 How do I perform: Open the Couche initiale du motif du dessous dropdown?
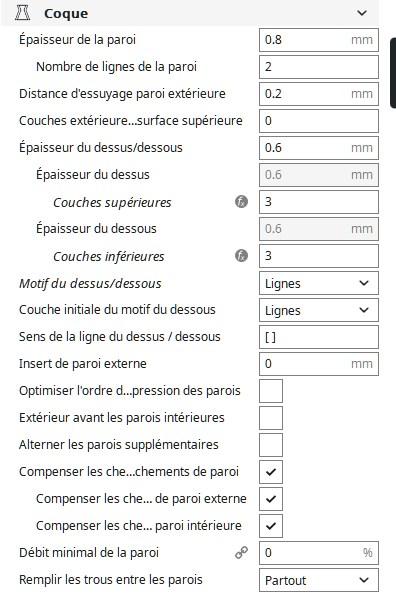[x=319, y=310]
